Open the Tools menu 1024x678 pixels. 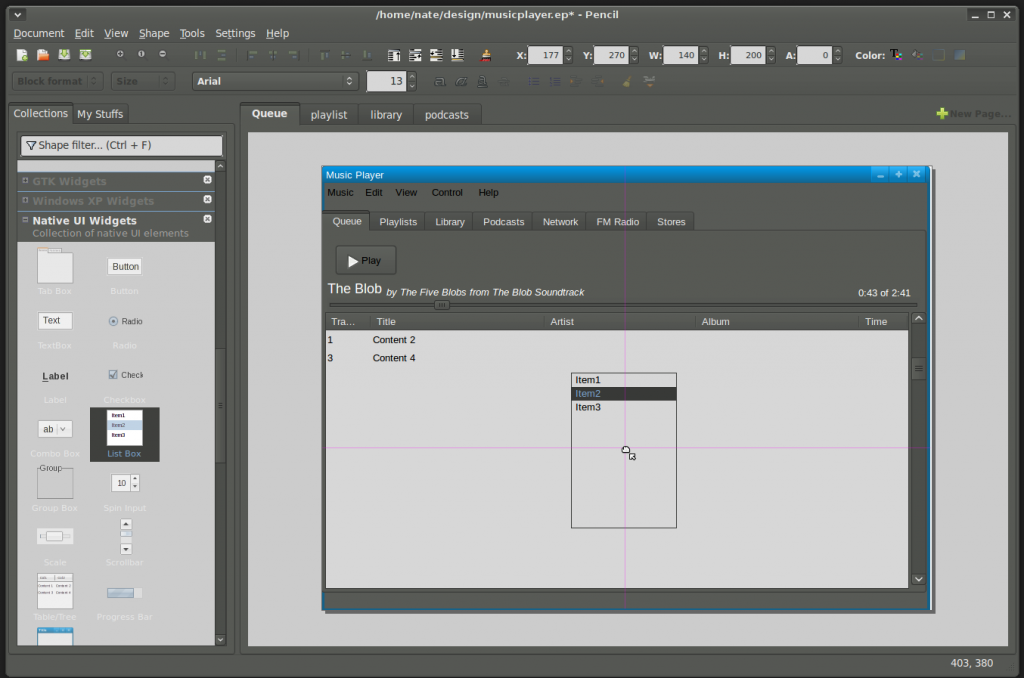[x=192, y=33]
